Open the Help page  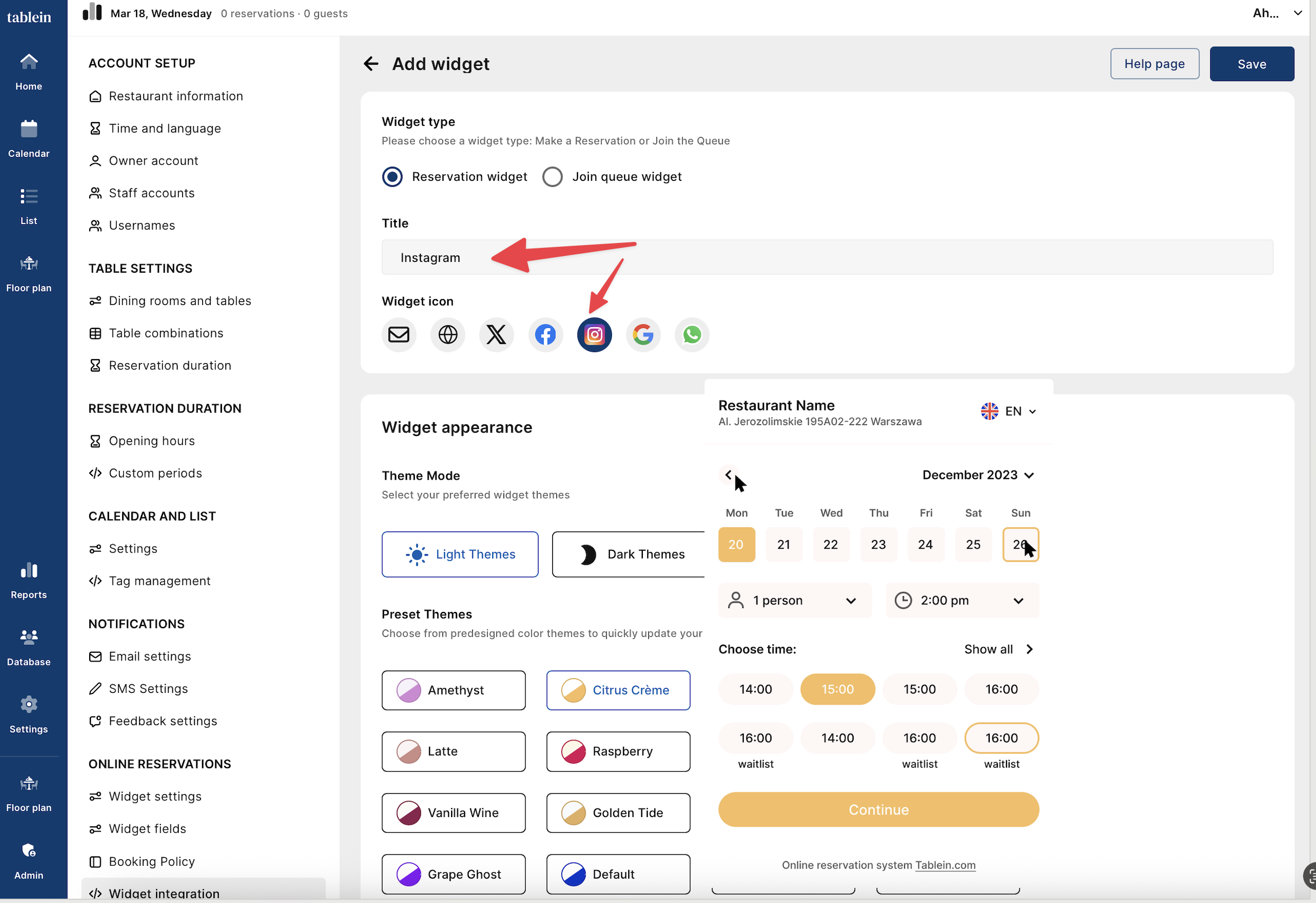[x=1154, y=64]
